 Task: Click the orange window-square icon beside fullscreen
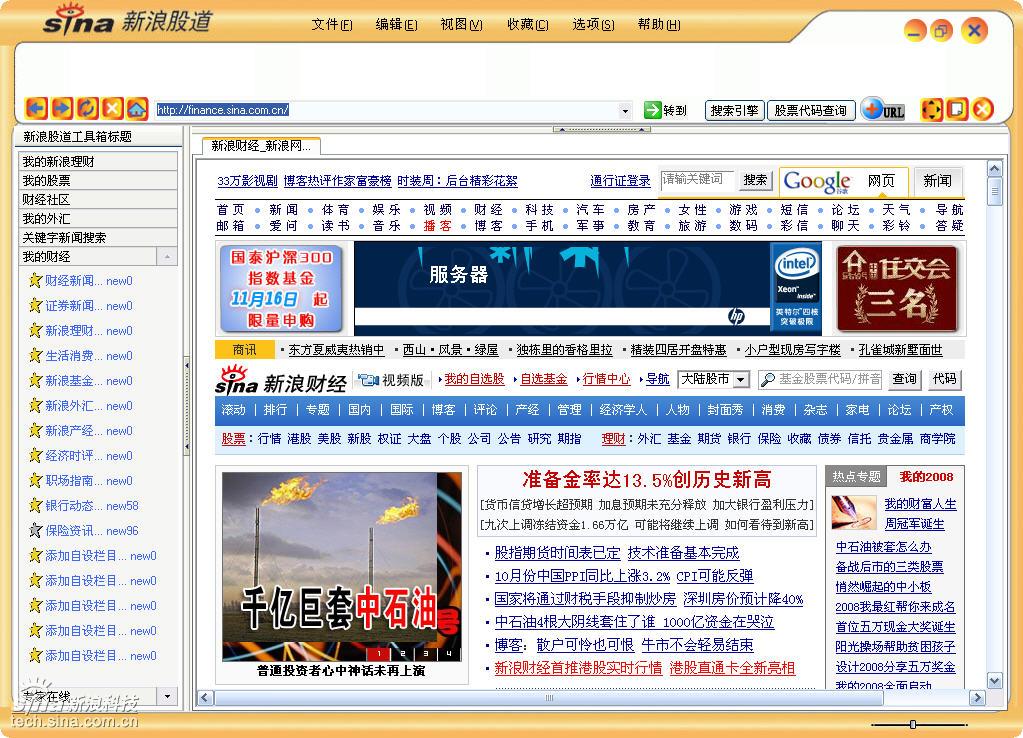tap(956, 109)
